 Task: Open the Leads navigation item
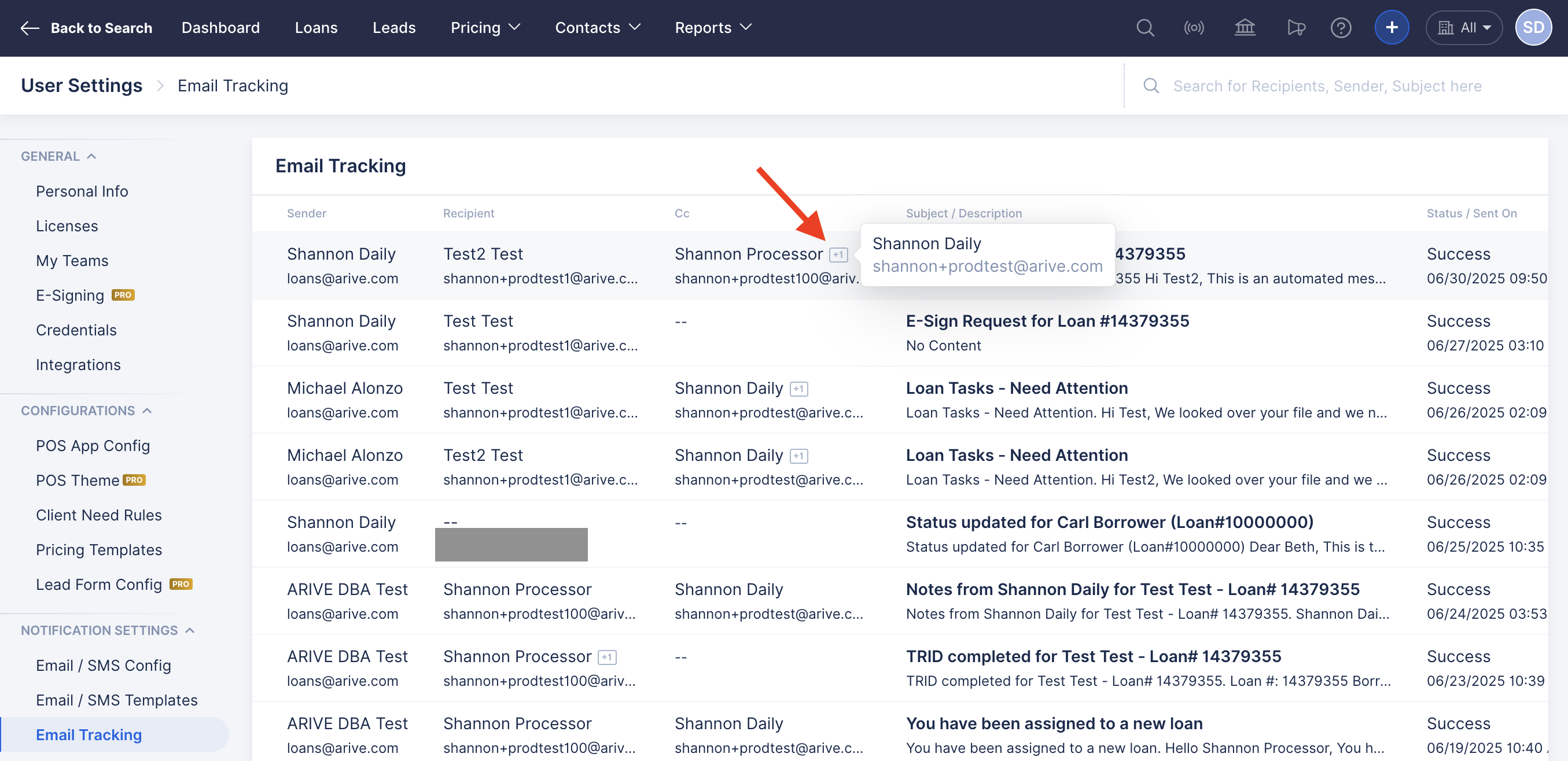(x=394, y=28)
